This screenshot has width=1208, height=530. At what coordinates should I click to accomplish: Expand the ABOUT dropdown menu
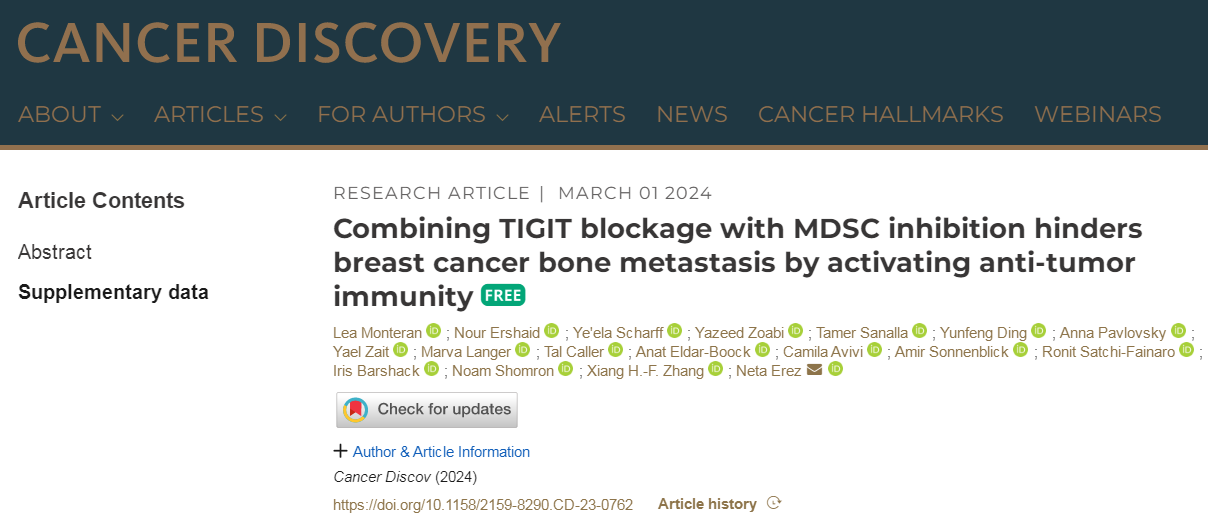click(x=70, y=115)
